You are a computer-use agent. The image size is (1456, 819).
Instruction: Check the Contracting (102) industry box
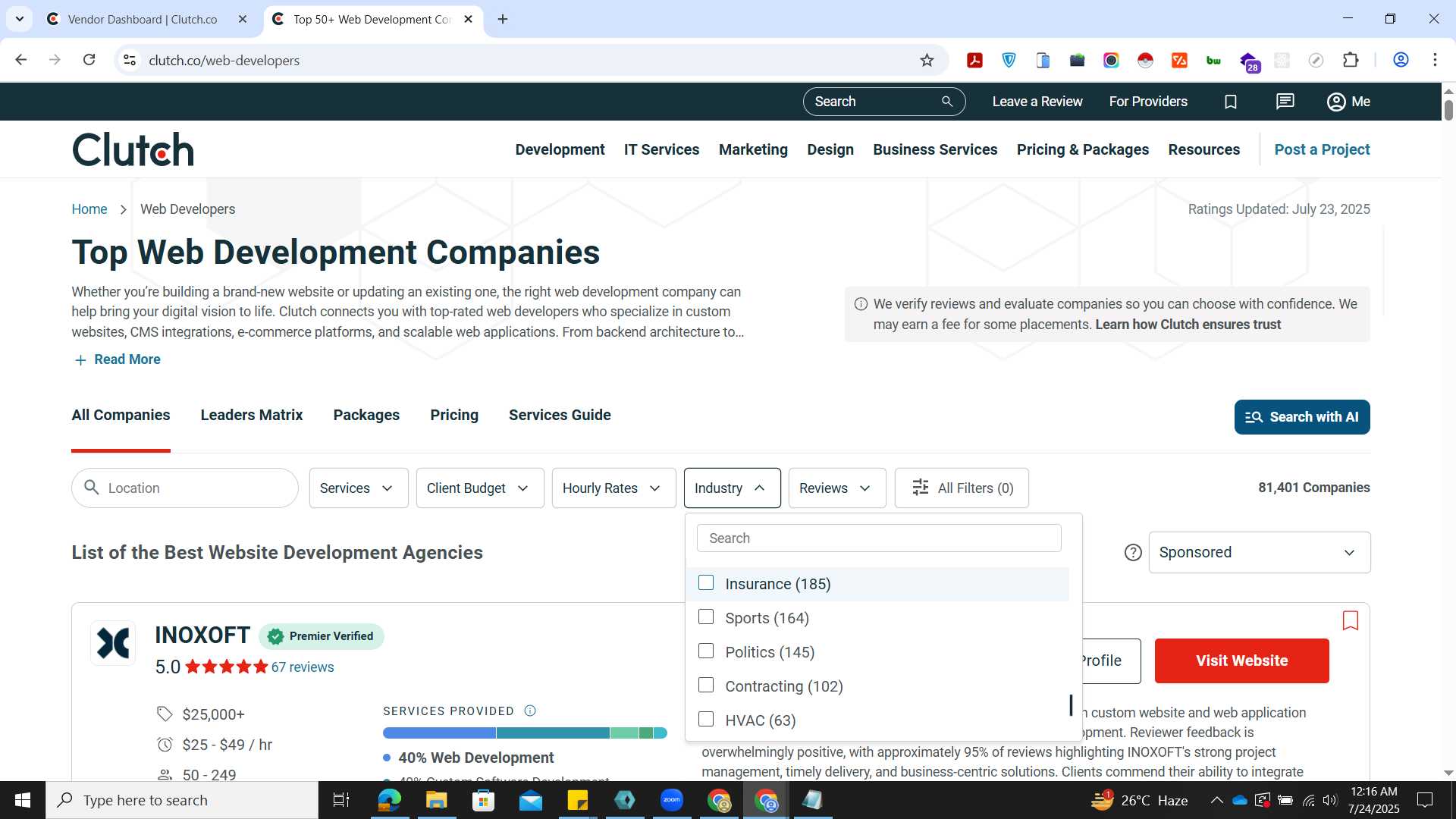706,686
